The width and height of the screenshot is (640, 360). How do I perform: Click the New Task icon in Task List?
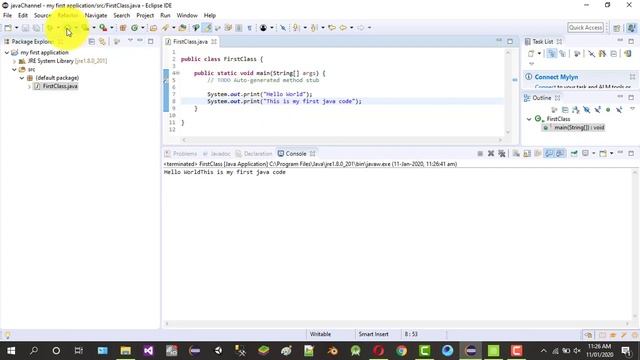point(531,53)
